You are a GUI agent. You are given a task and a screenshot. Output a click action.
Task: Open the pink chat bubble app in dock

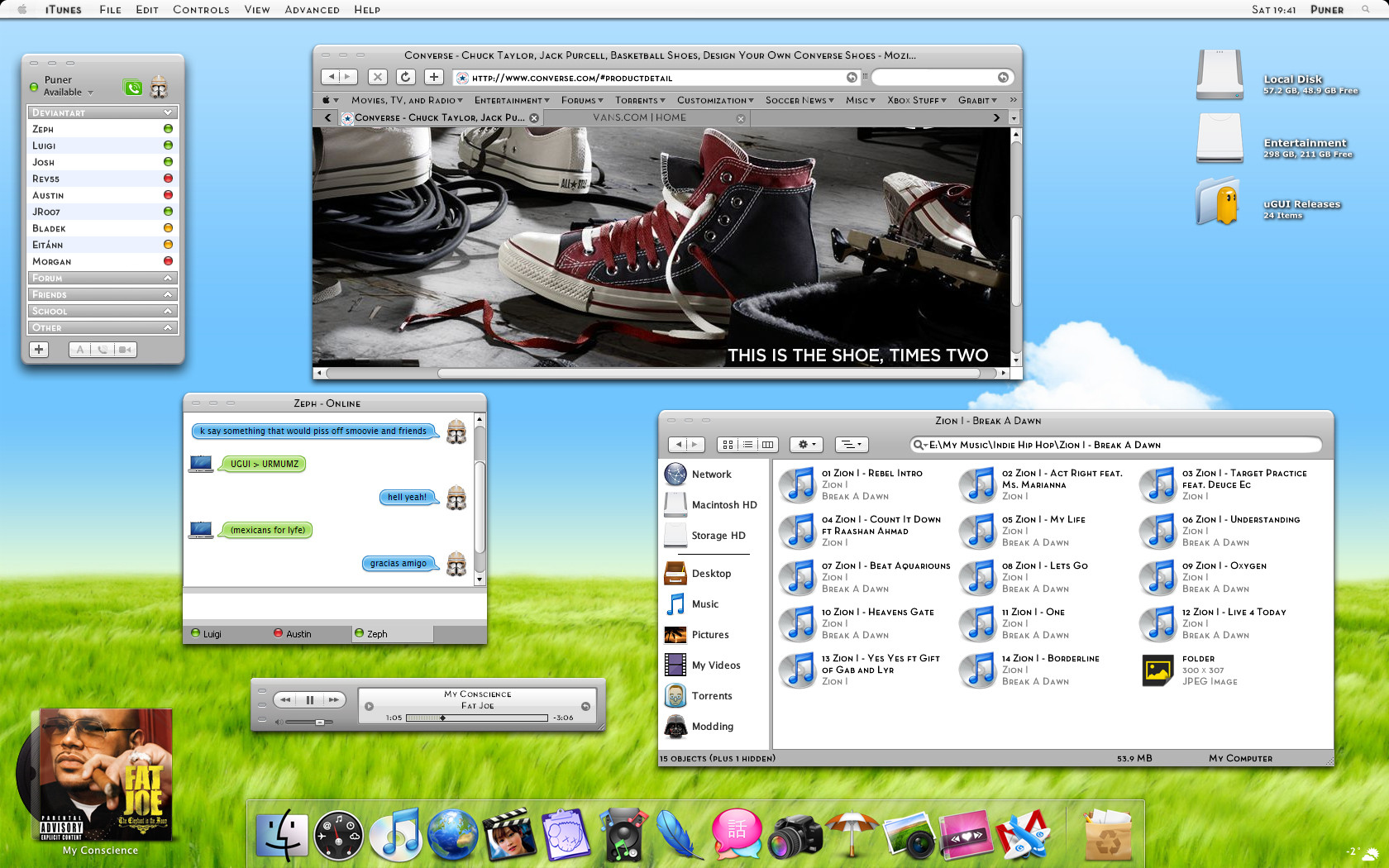(x=737, y=834)
